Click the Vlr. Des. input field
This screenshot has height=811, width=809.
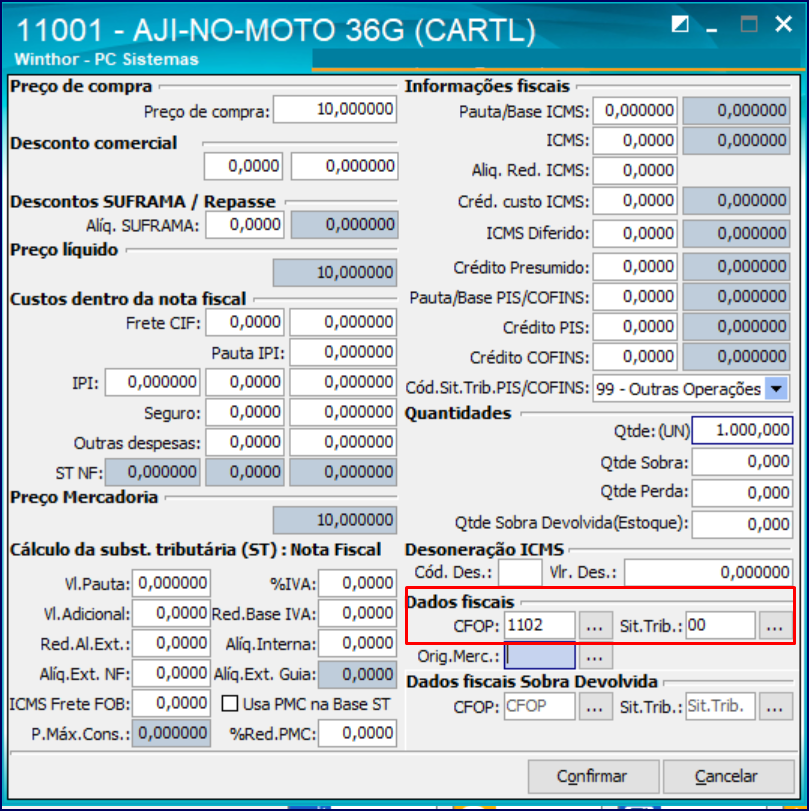pyautogui.click(x=708, y=573)
